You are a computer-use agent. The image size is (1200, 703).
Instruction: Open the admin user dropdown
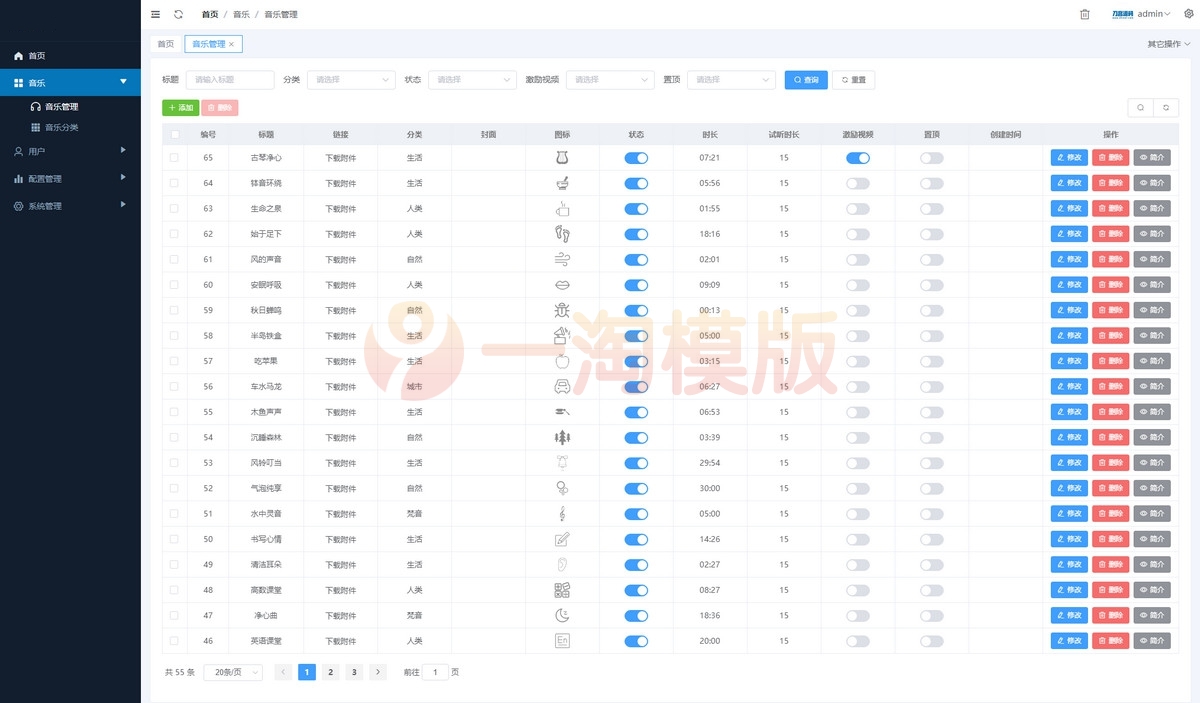[x=1154, y=14]
